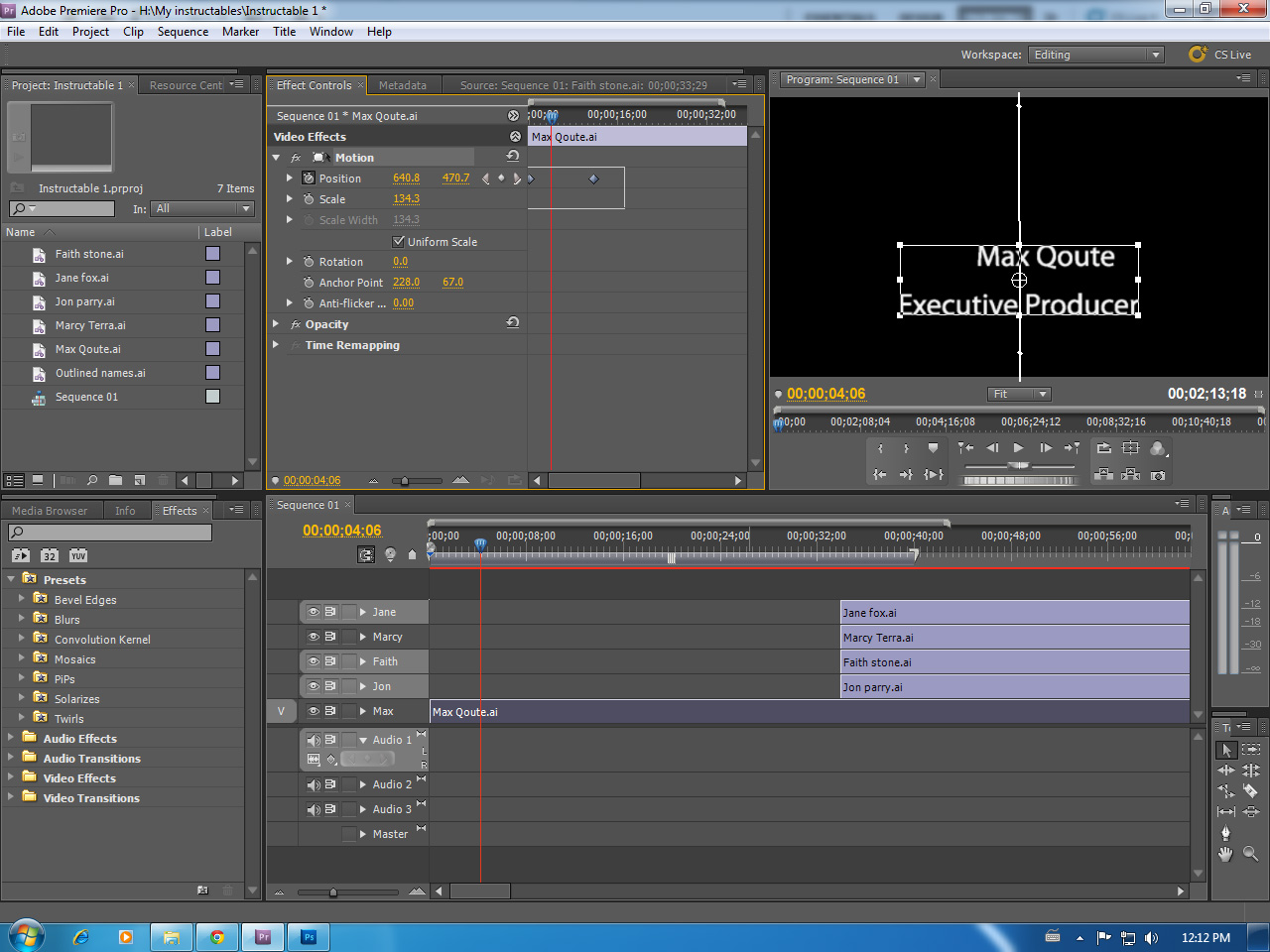Image resolution: width=1270 pixels, height=952 pixels.
Task: Export a frame from the Program monitor
Action: click(x=1158, y=475)
